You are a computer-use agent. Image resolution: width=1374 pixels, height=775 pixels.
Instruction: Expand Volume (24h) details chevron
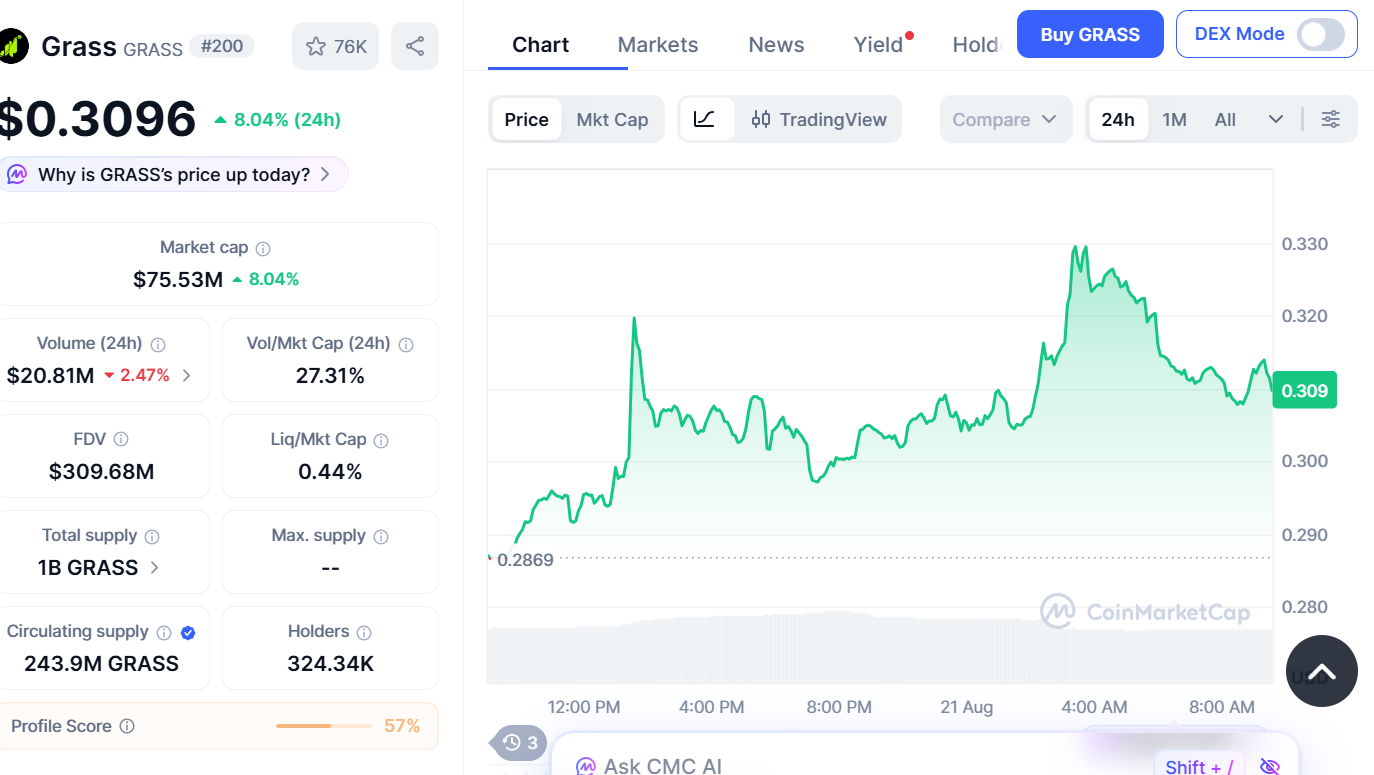coord(186,376)
